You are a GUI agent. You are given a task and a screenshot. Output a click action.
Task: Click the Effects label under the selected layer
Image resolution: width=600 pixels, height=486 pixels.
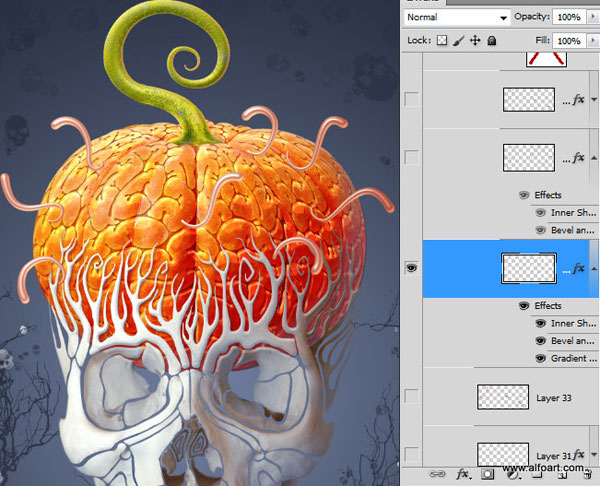point(548,306)
